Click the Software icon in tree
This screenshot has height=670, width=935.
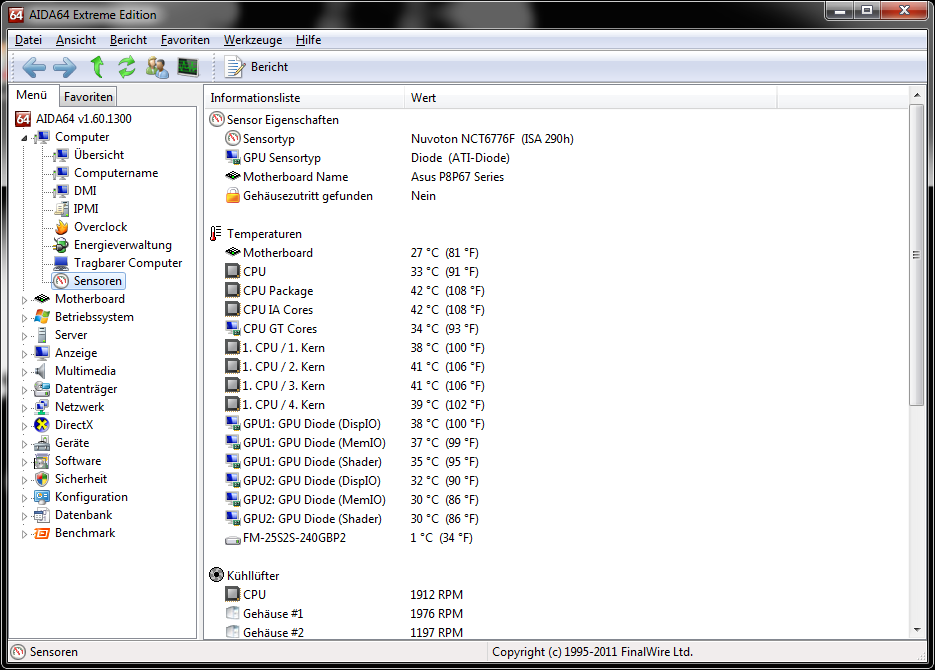[42, 461]
